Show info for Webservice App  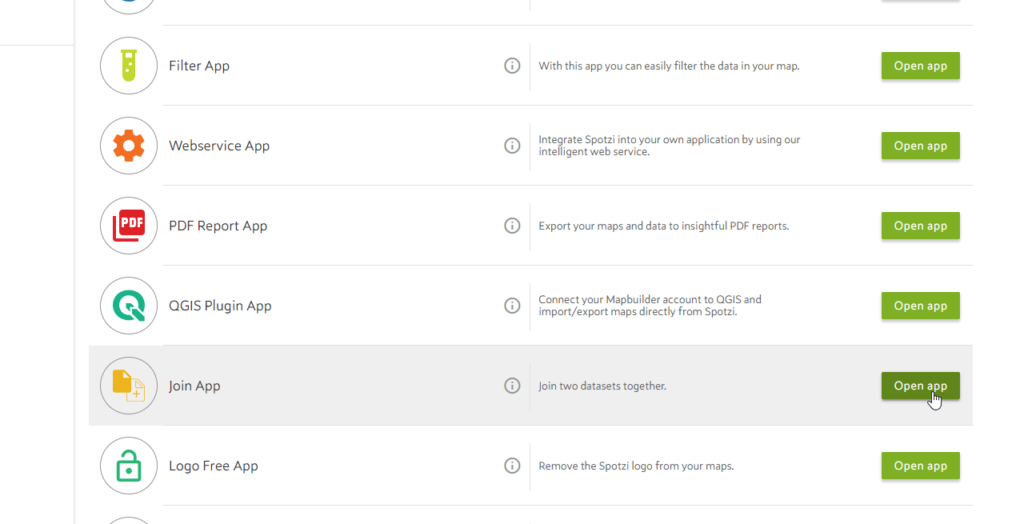tap(512, 146)
